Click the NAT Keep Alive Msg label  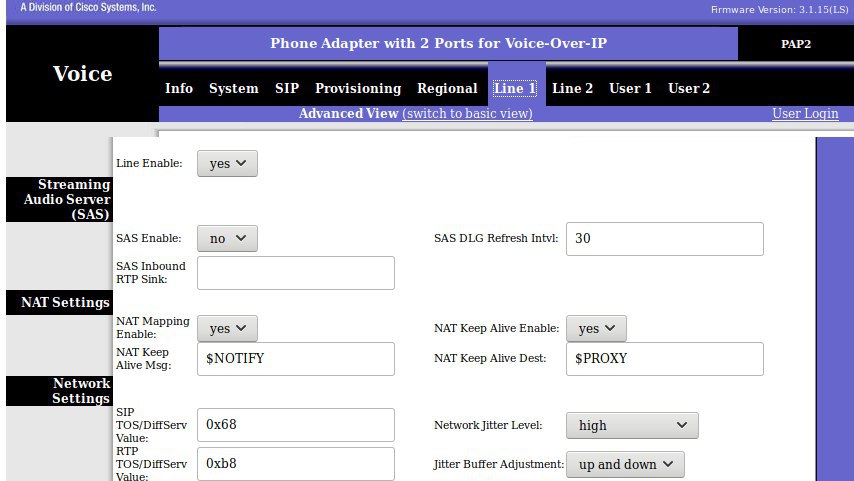coord(143,358)
